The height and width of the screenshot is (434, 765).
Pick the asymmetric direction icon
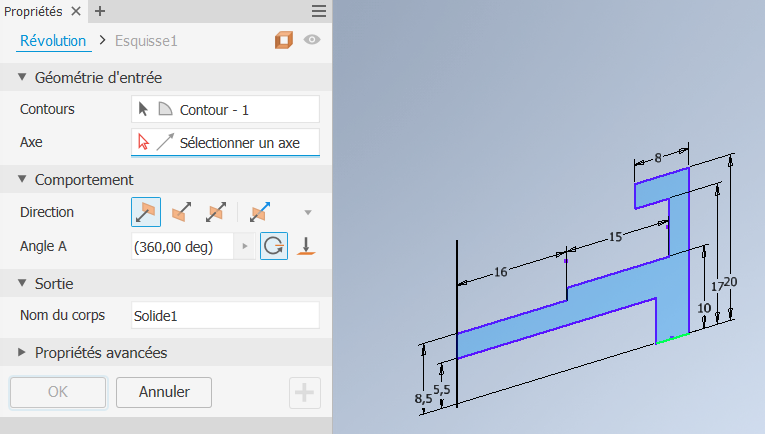point(260,212)
